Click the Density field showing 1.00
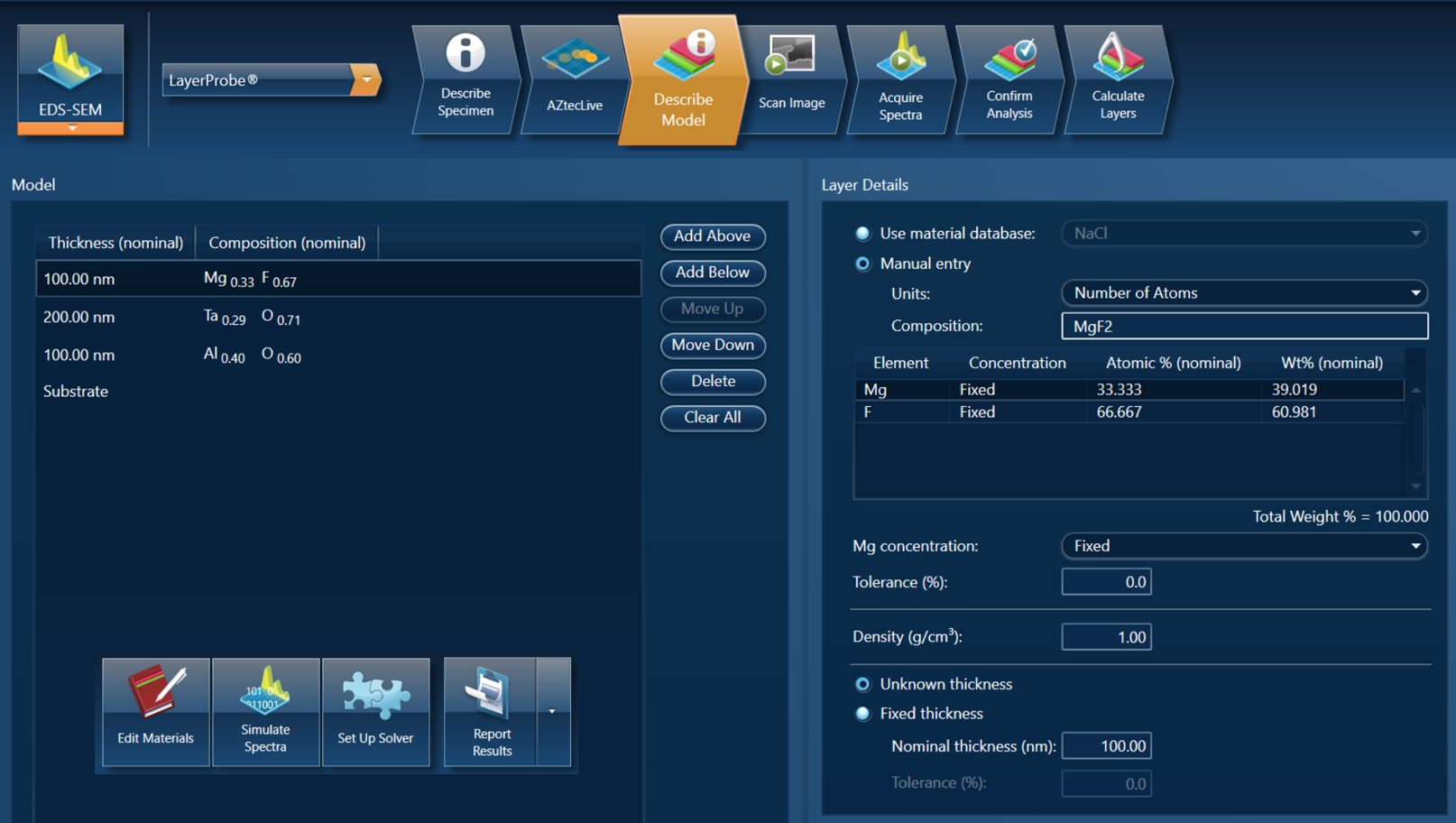The width and height of the screenshot is (1456, 823). 1106,637
